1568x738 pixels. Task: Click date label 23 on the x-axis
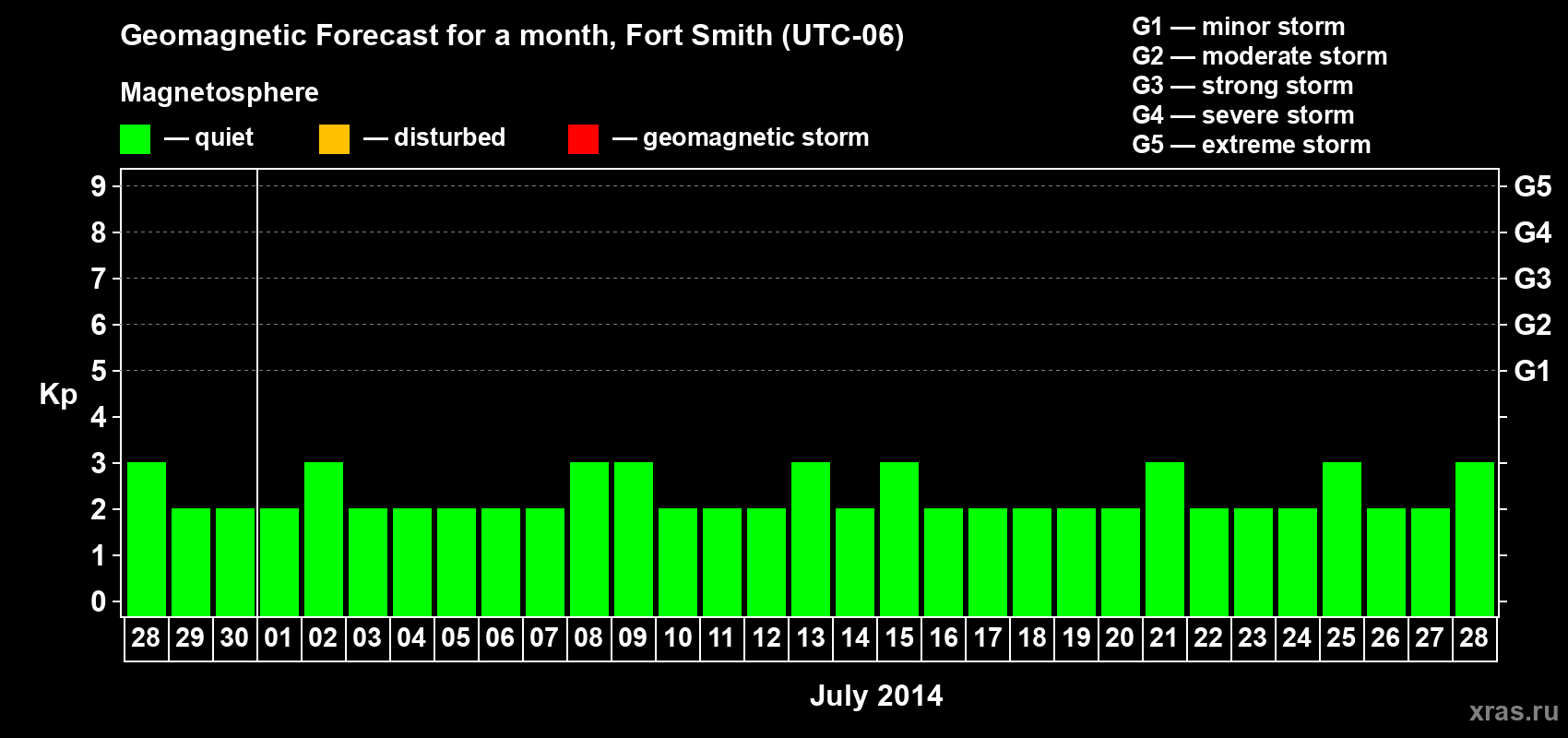click(x=1253, y=638)
